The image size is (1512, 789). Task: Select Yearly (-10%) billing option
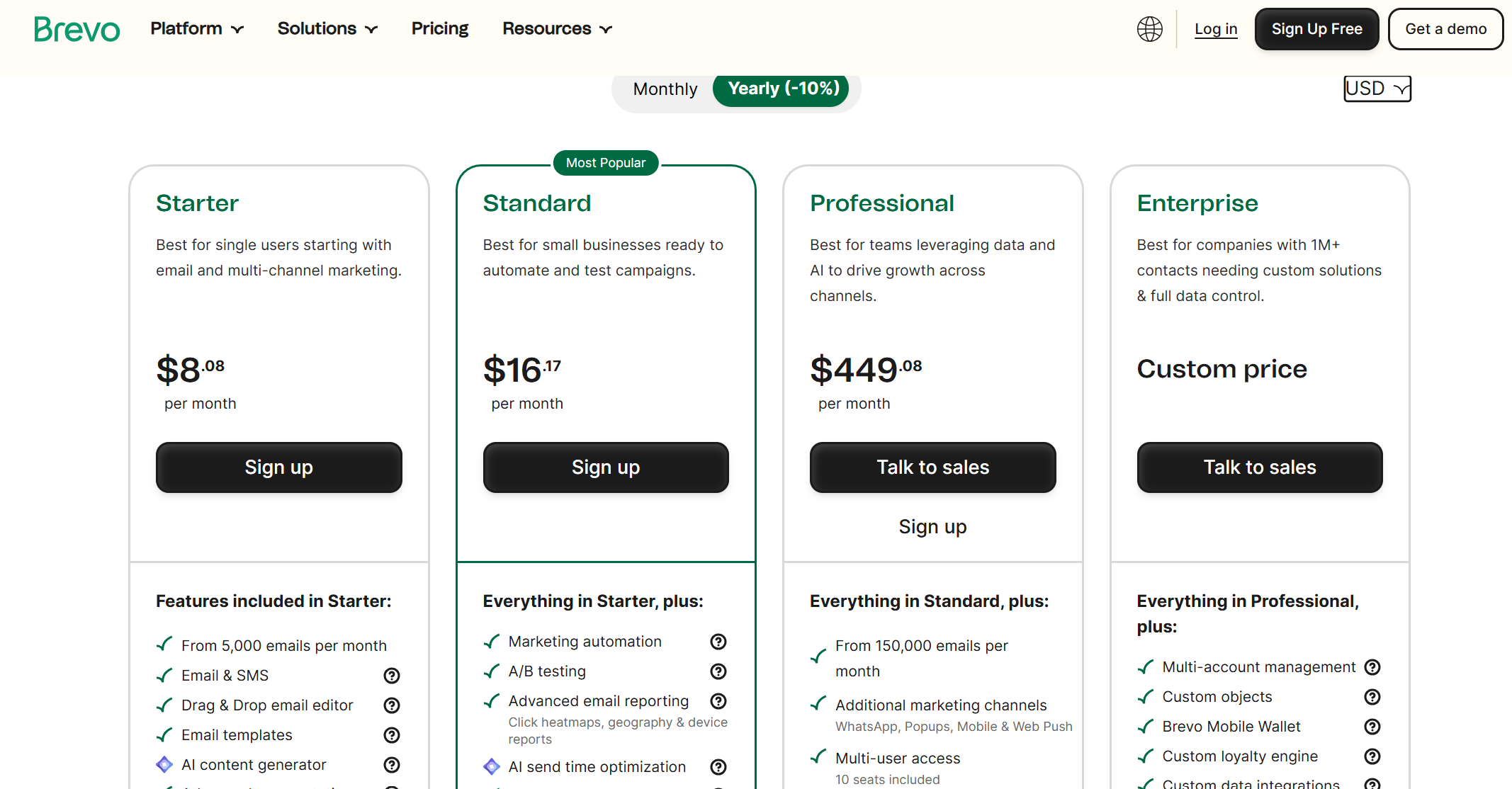[x=781, y=89]
